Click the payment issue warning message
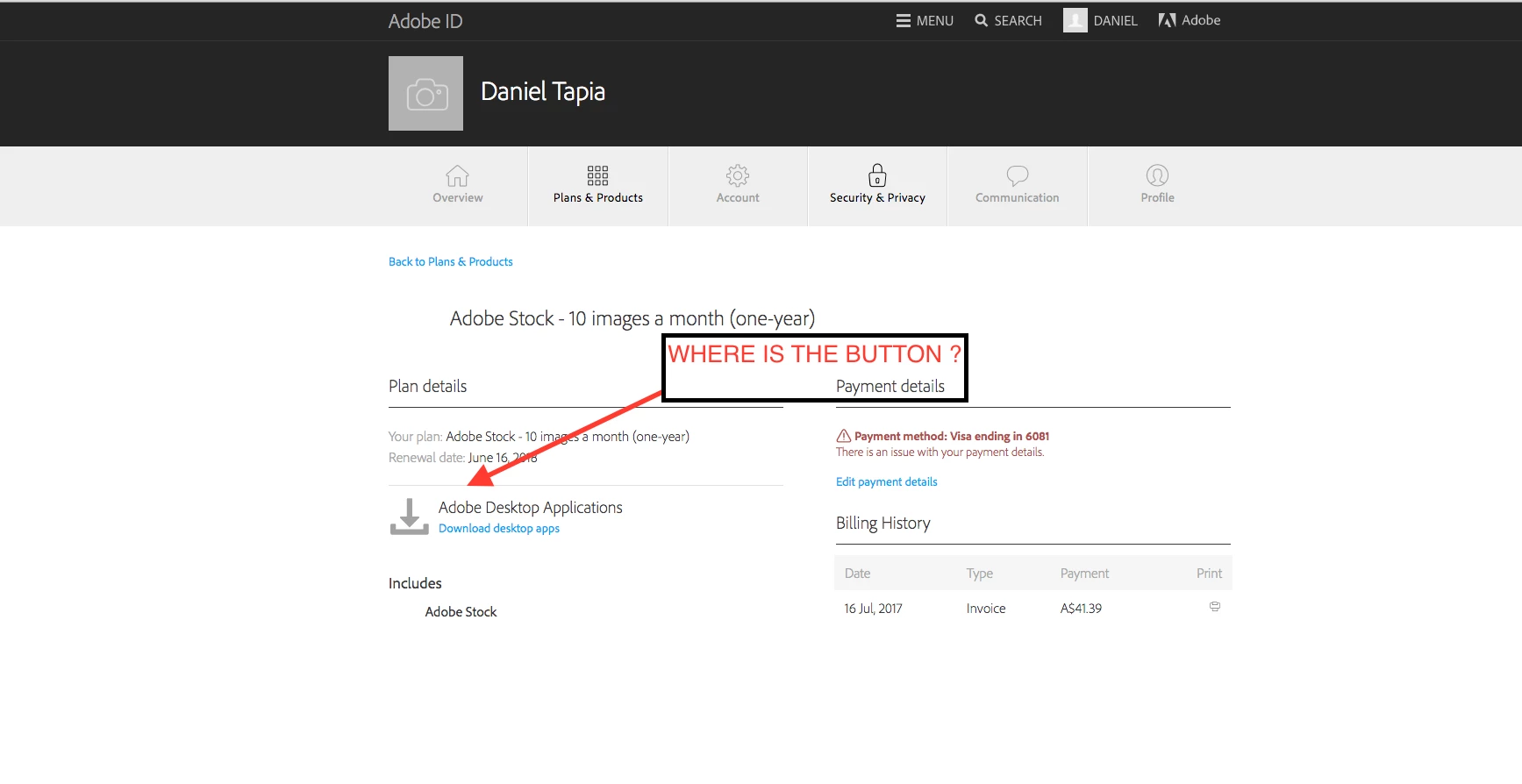The width and height of the screenshot is (1522, 784). click(x=940, y=453)
